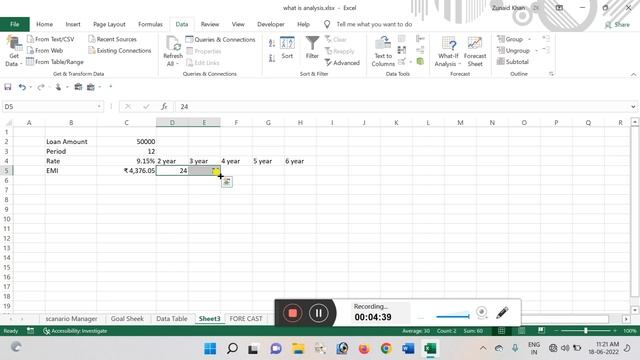640x360 pixels.
Task: Open Group dropdown arrow
Action: pos(529,39)
